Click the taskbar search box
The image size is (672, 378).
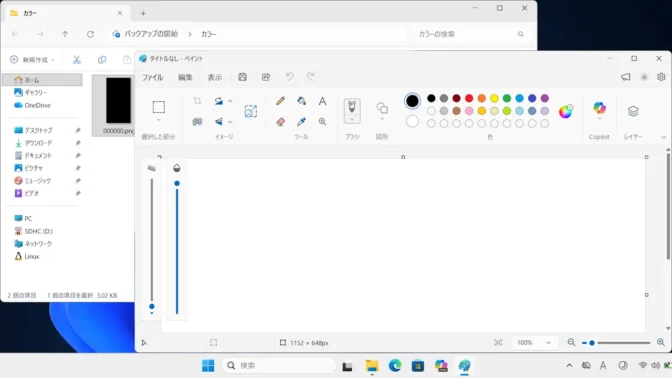(x=279, y=366)
